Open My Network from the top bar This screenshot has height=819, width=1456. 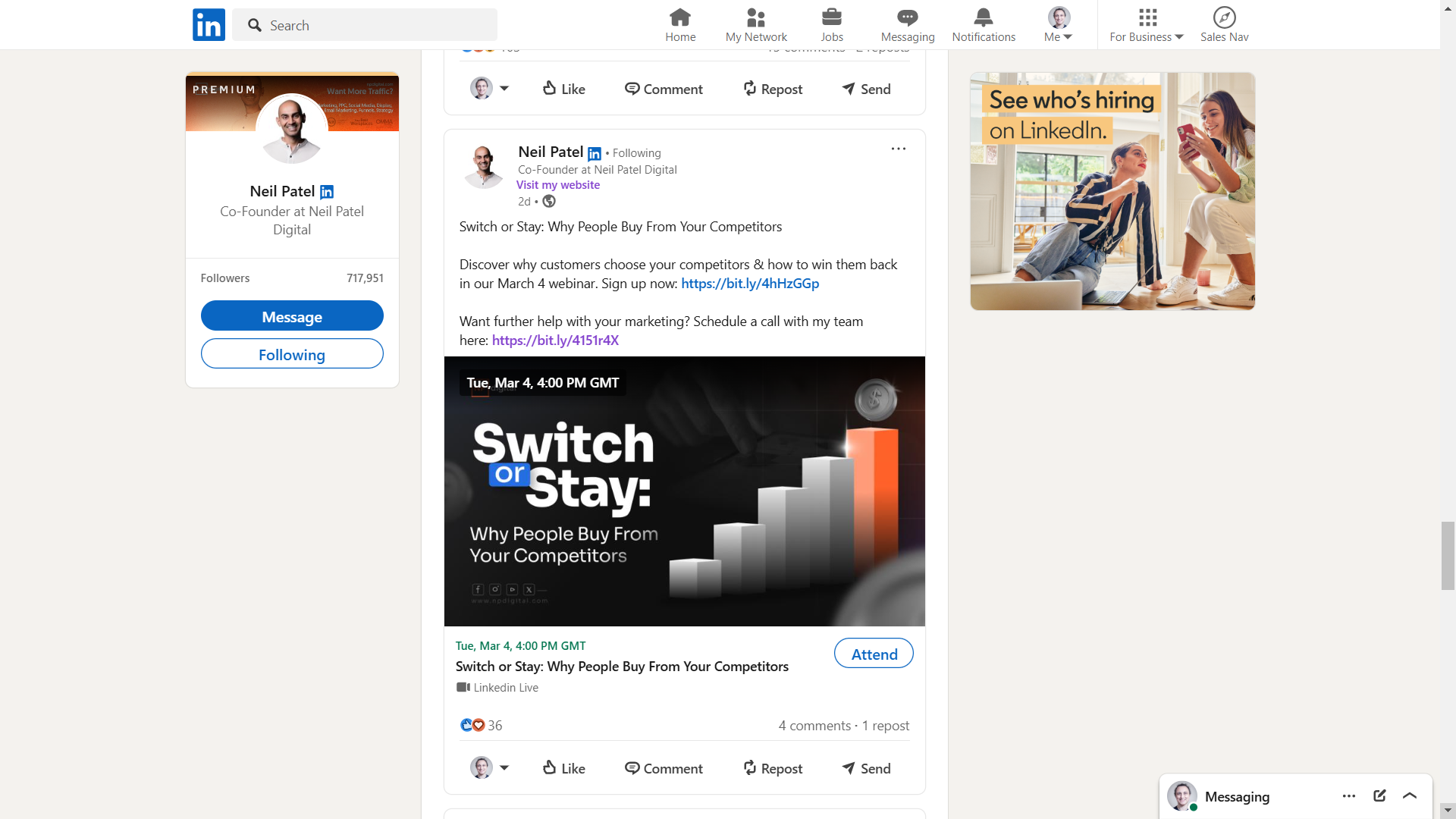coord(756,25)
